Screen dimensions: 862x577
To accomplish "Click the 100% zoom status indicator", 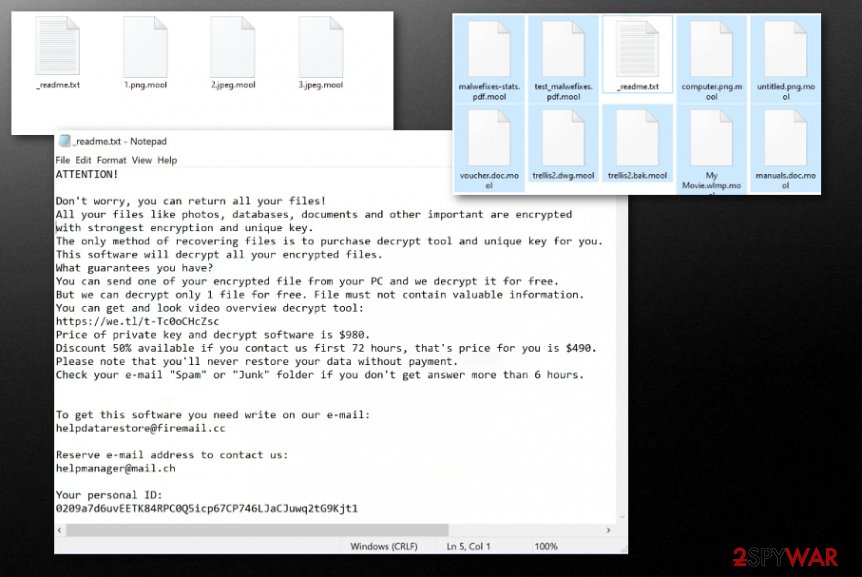I will (546, 546).
